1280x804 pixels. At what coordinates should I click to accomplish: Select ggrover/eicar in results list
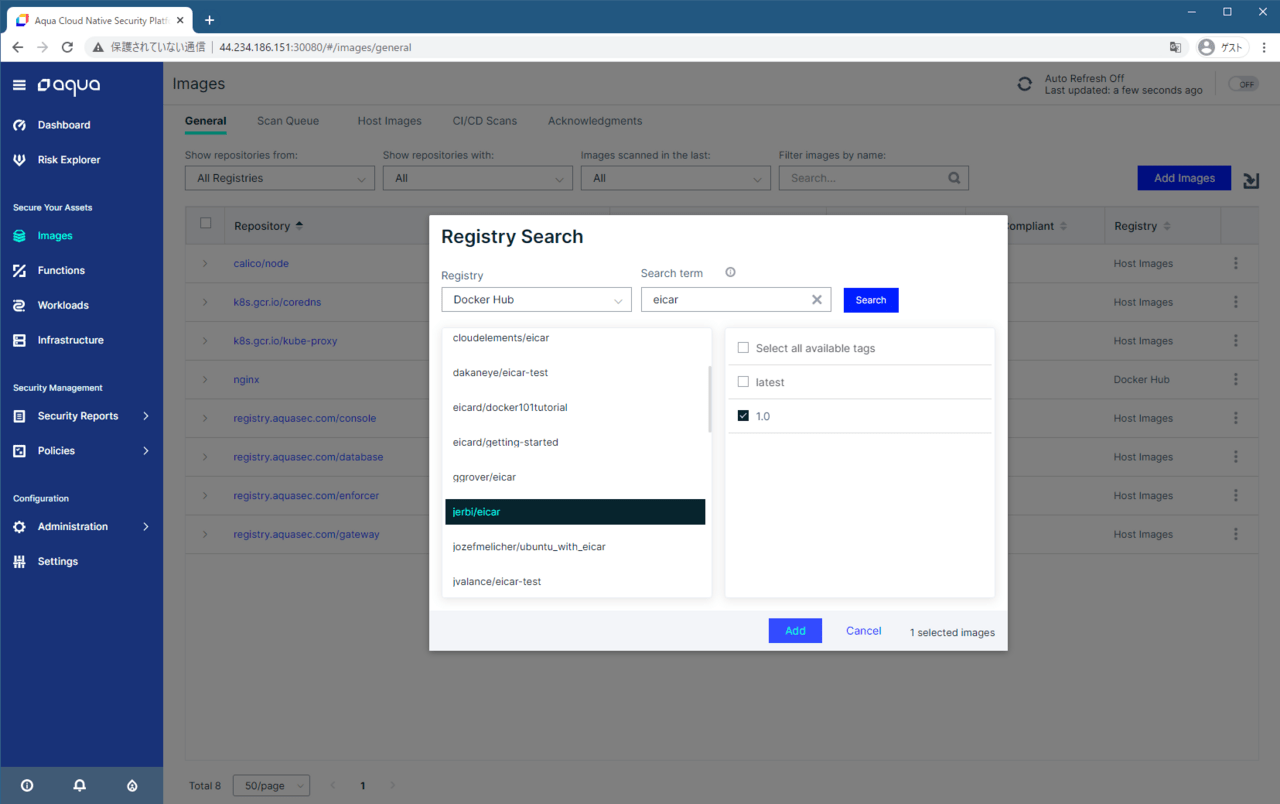tap(484, 477)
